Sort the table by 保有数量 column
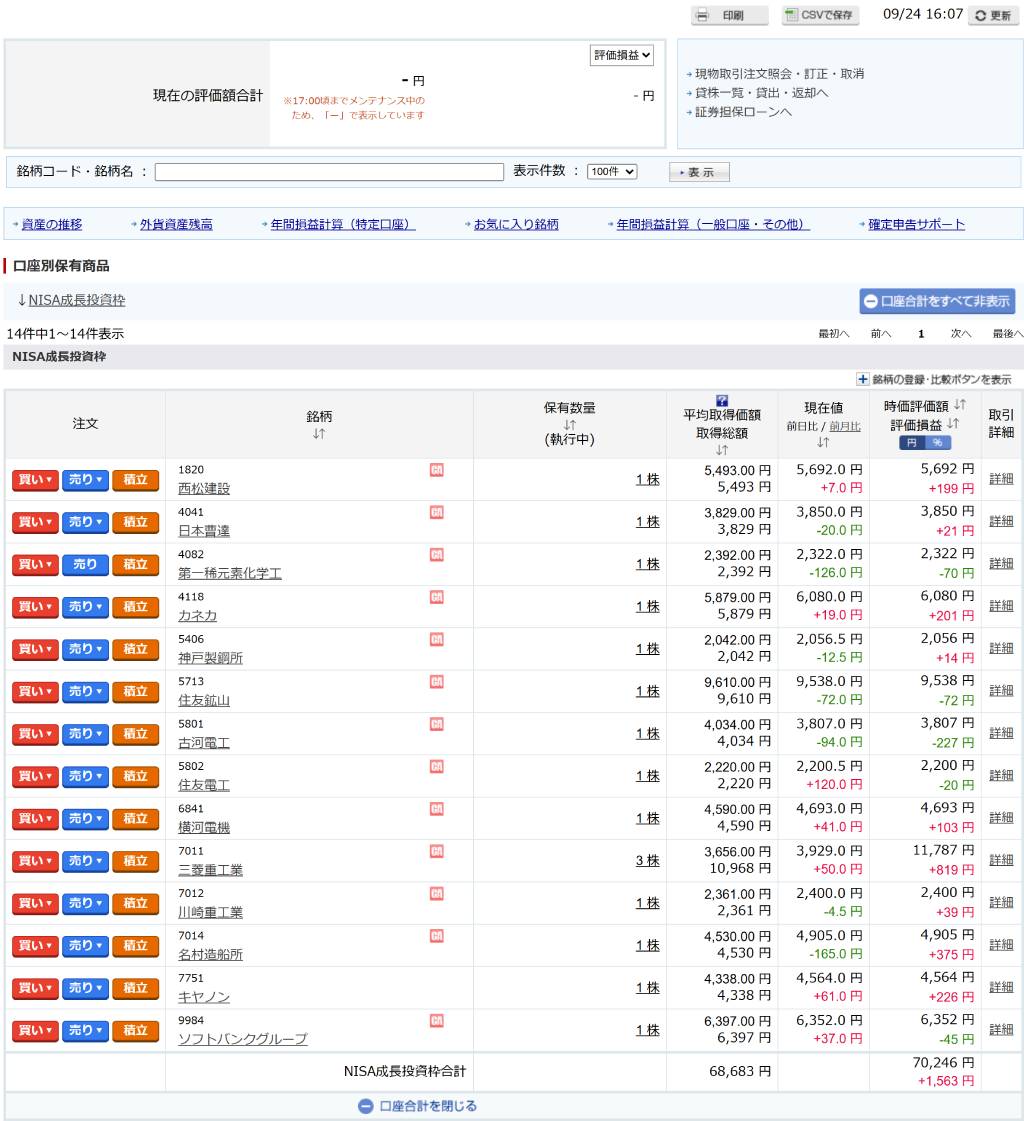Screen dimensions: 1024x1121 [x=569, y=425]
